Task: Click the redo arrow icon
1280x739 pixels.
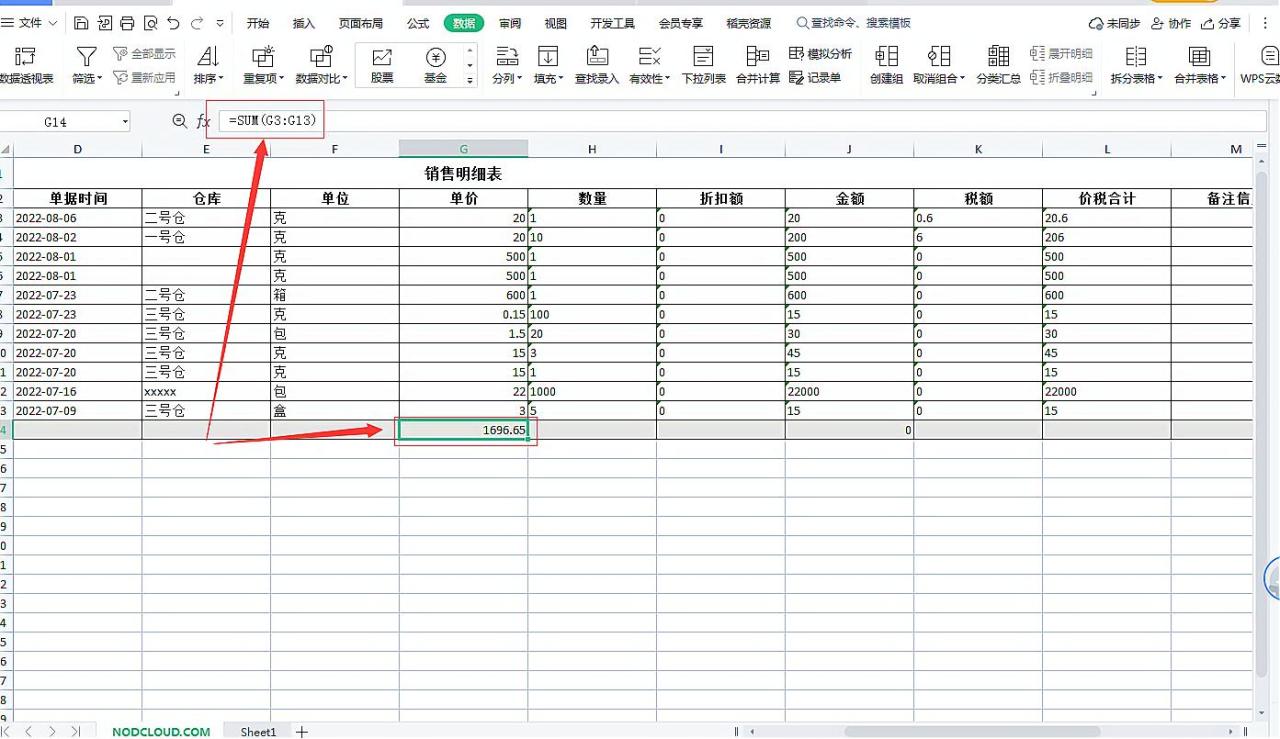Action: pos(197,23)
